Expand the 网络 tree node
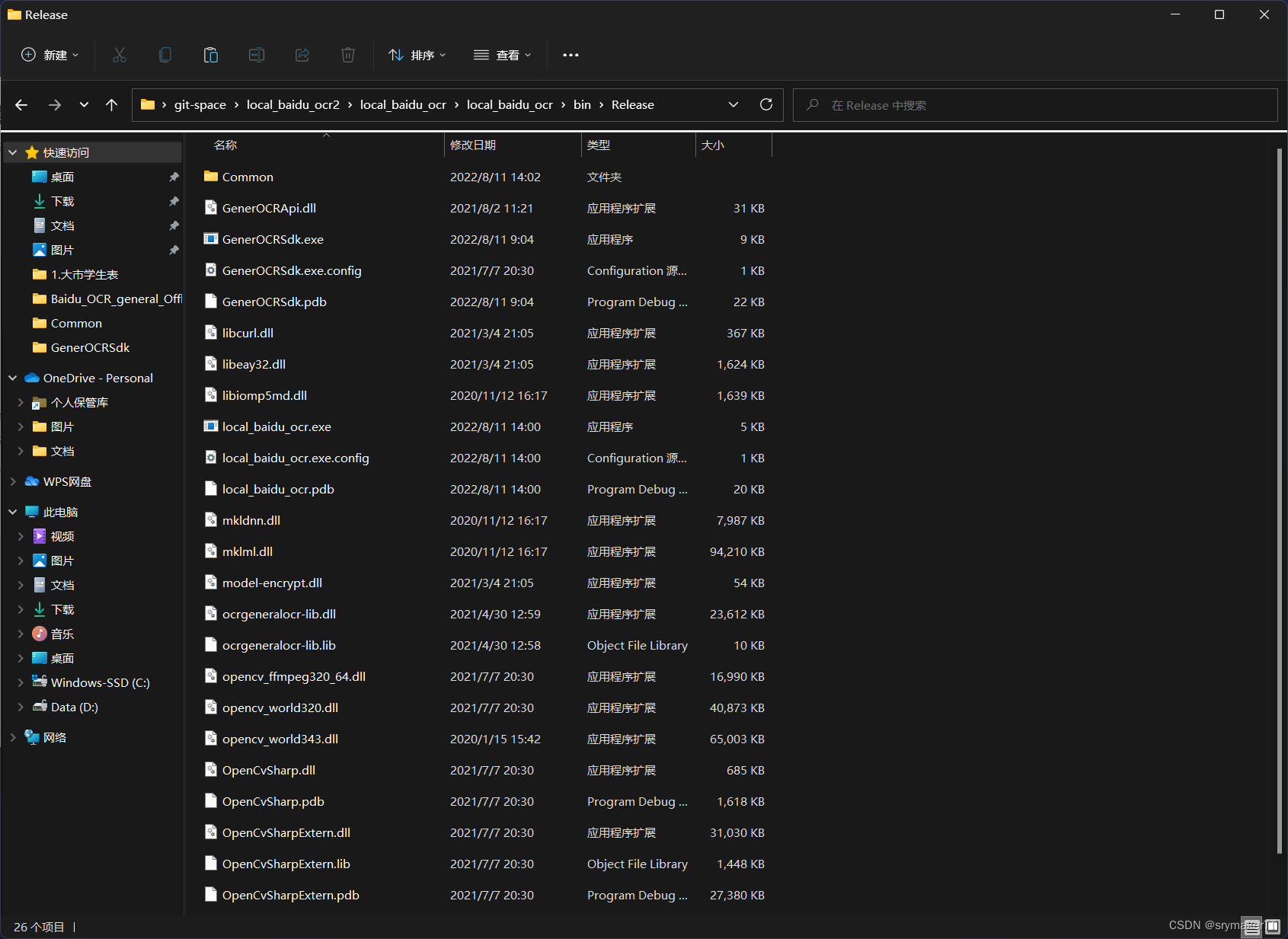 coord(12,737)
